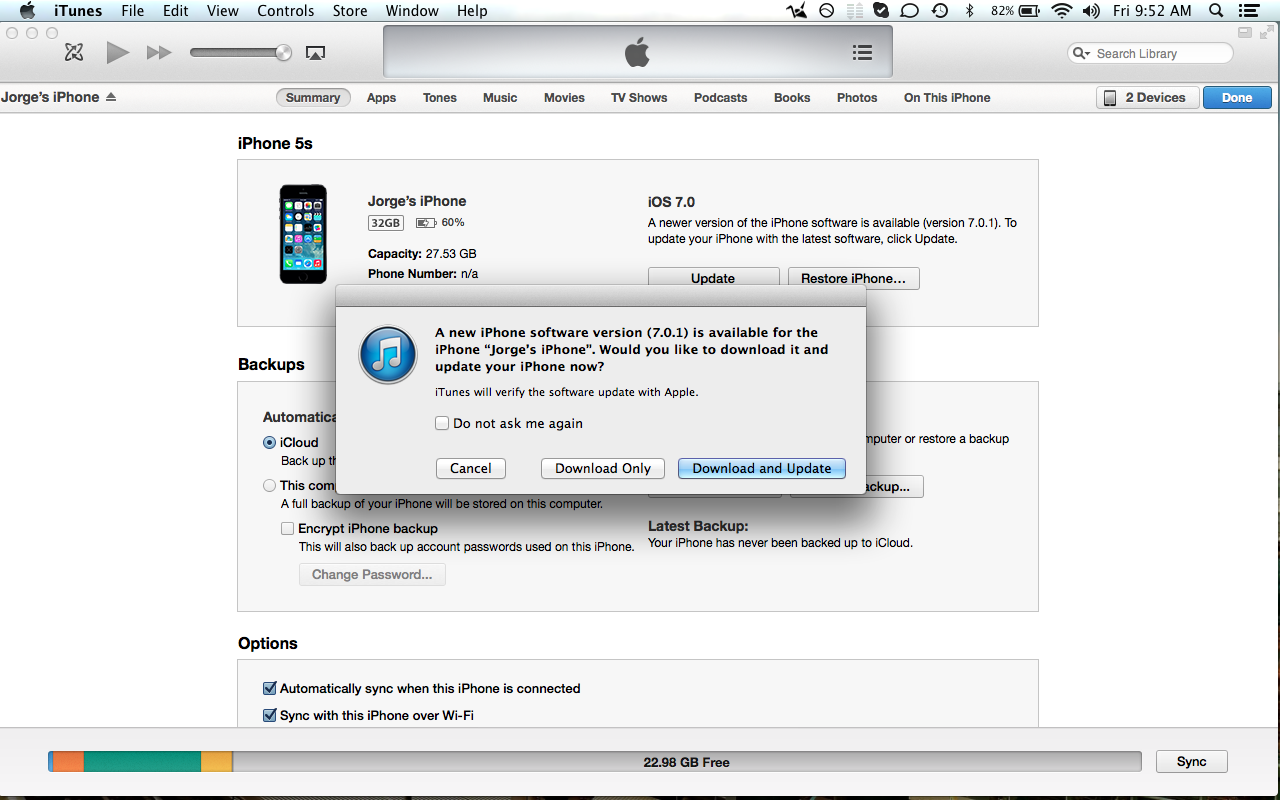The width and height of the screenshot is (1280, 800).
Task: Click the Time Machine icon in menu bar
Action: point(939,11)
